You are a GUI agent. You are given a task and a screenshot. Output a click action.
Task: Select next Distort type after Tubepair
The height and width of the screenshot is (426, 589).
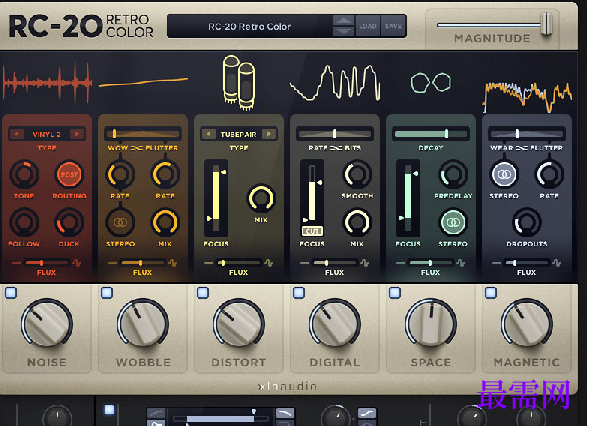click(x=269, y=134)
